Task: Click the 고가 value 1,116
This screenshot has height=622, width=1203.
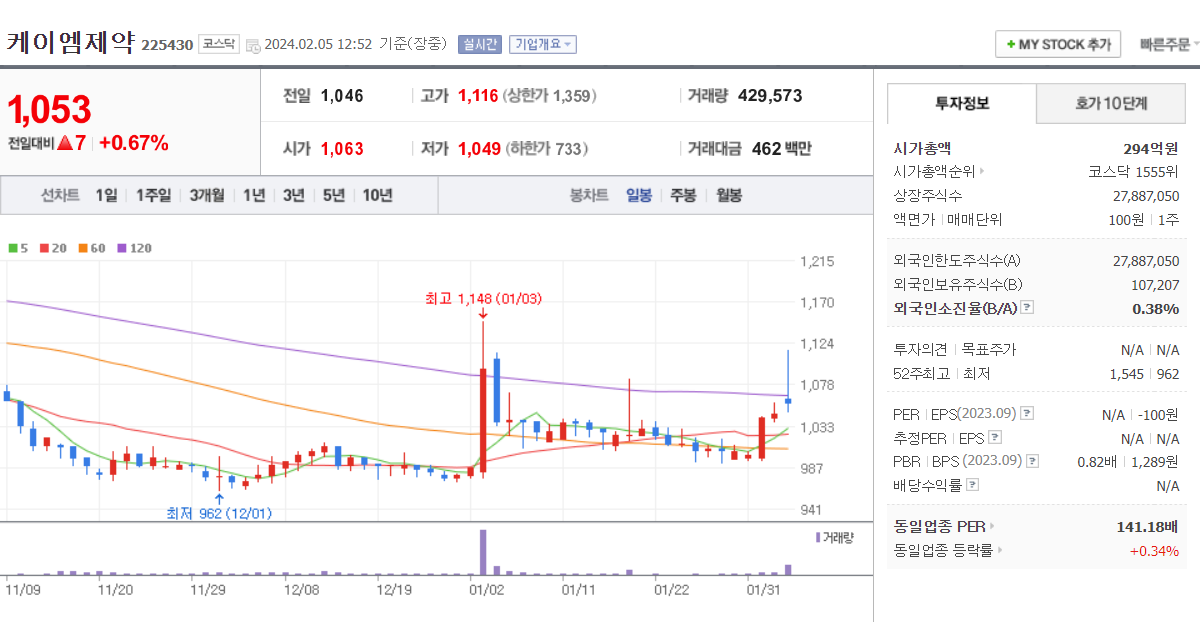Action: click(478, 96)
